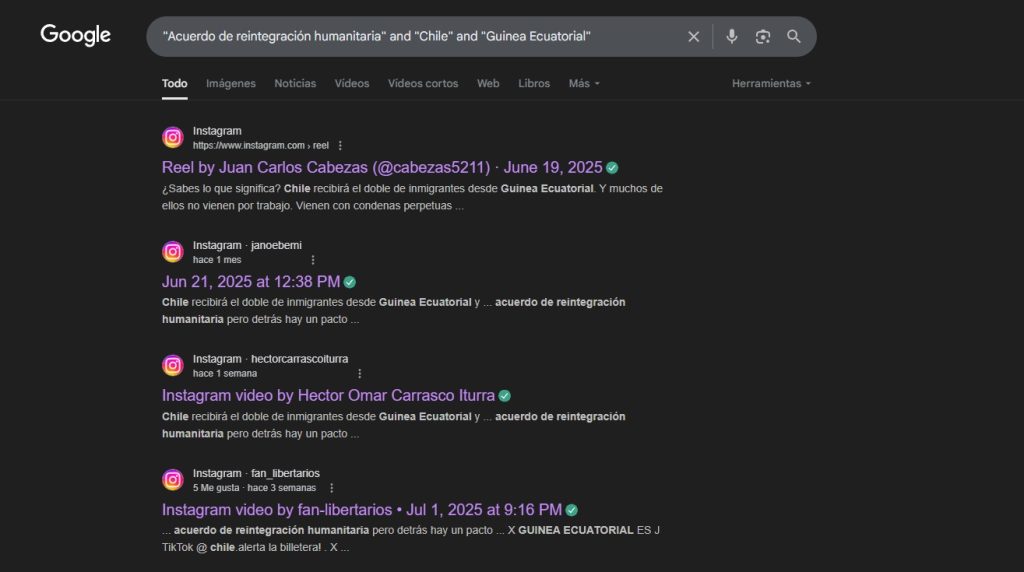Click Instagram favicon of janoebemi result

[173, 251]
